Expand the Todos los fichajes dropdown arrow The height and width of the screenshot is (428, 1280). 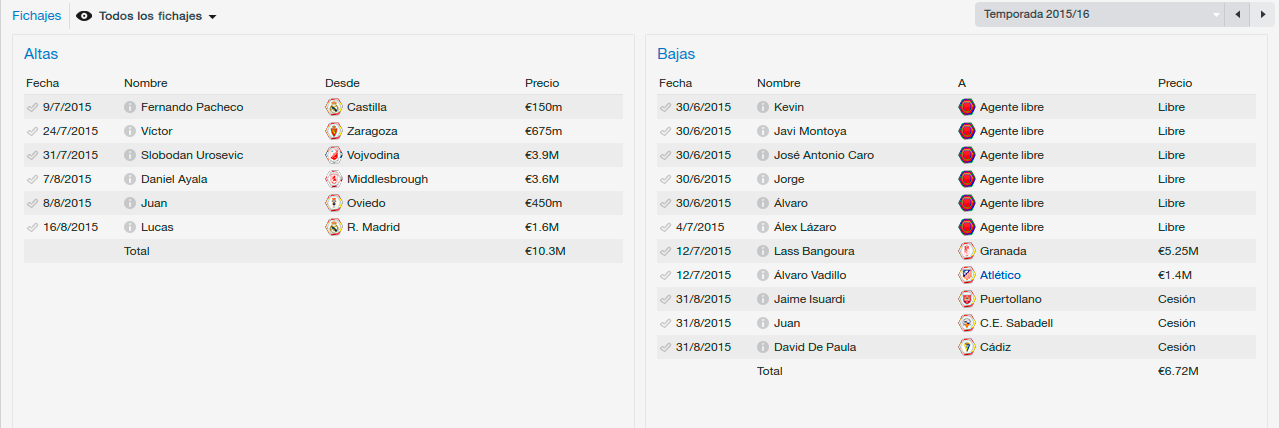click(212, 17)
